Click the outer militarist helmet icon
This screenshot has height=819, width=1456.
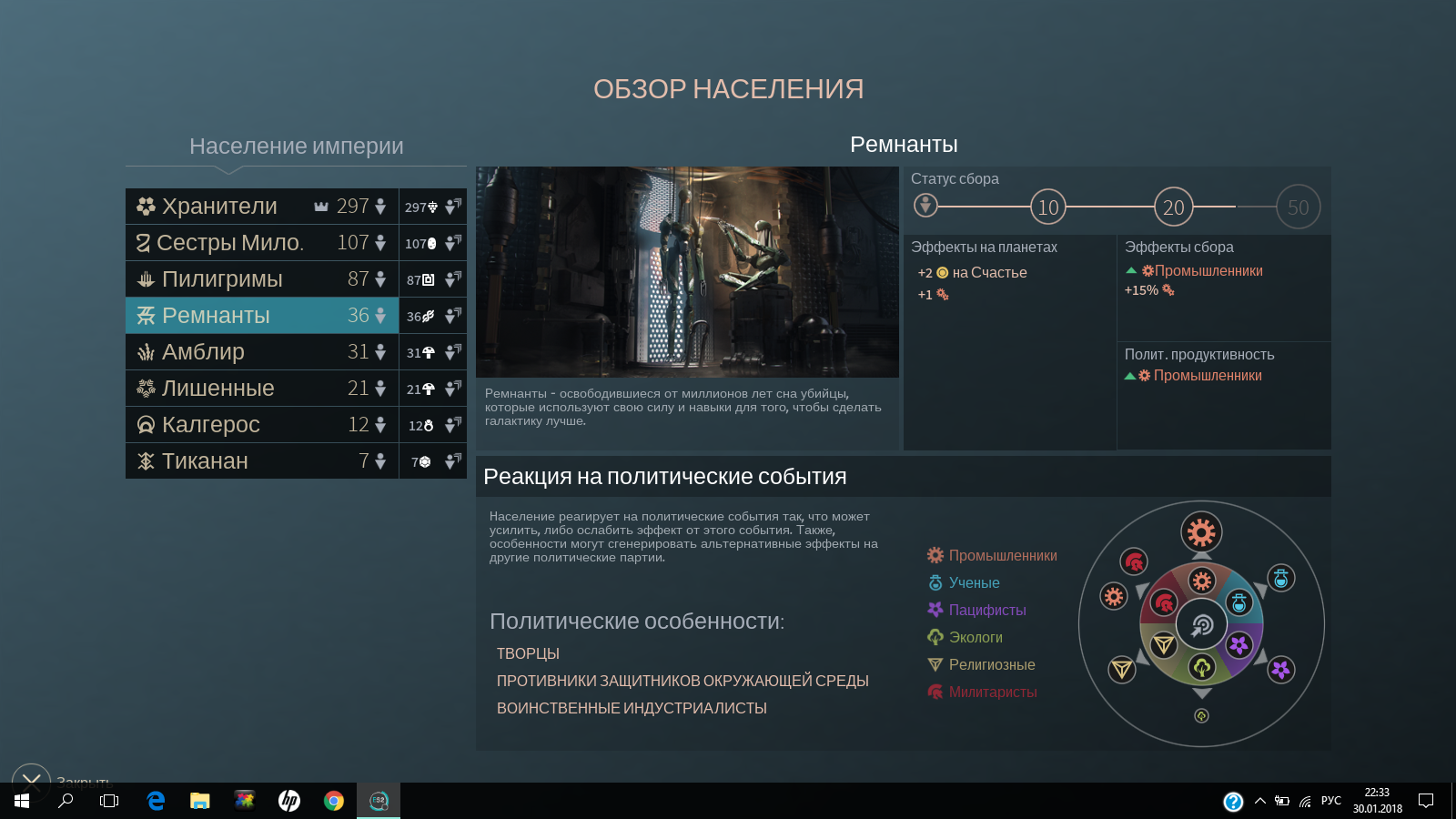[x=1134, y=562]
